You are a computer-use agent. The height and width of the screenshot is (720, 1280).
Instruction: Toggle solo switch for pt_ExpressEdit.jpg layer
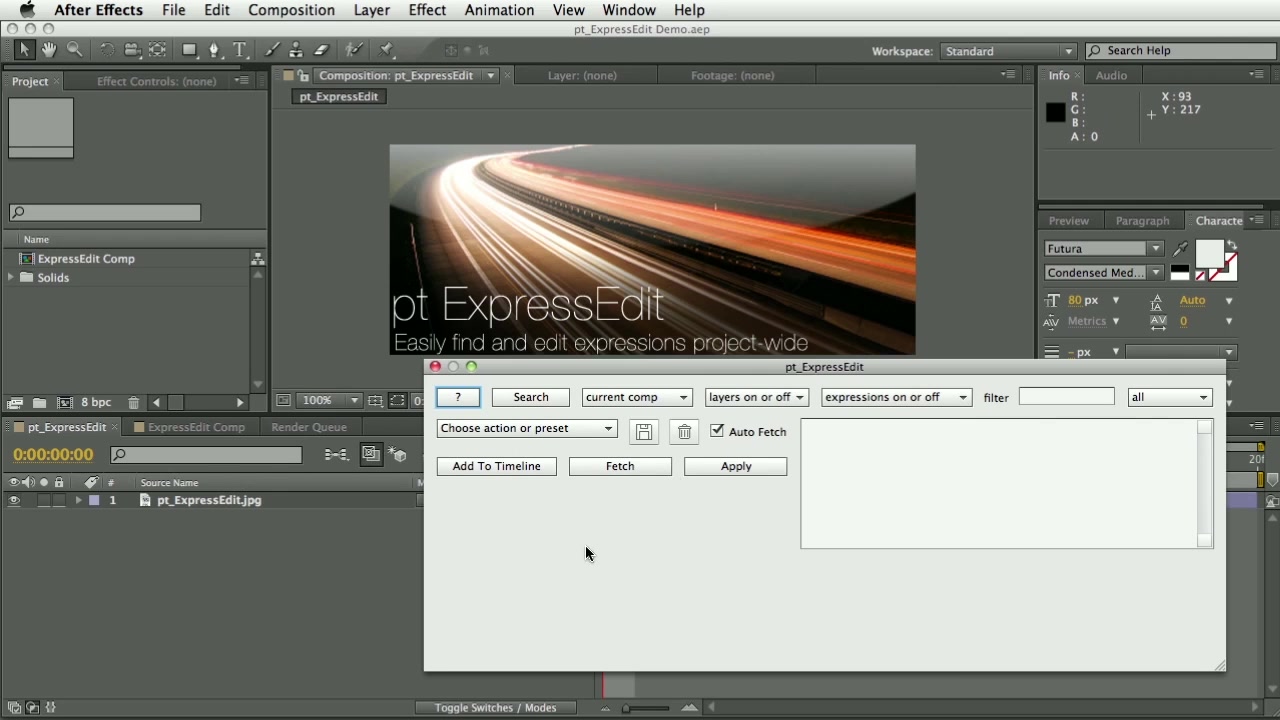click(x=43, y=500)
